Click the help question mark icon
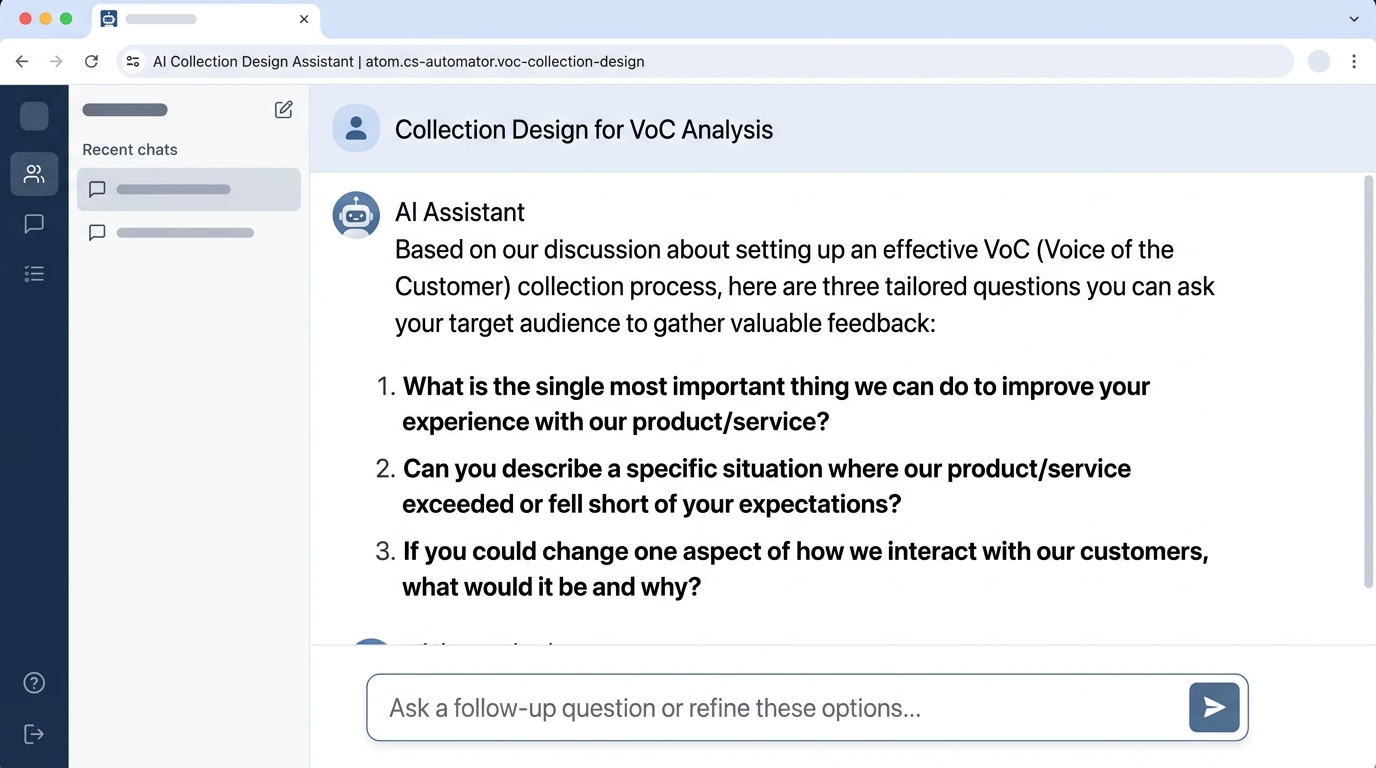 point(34,683)
